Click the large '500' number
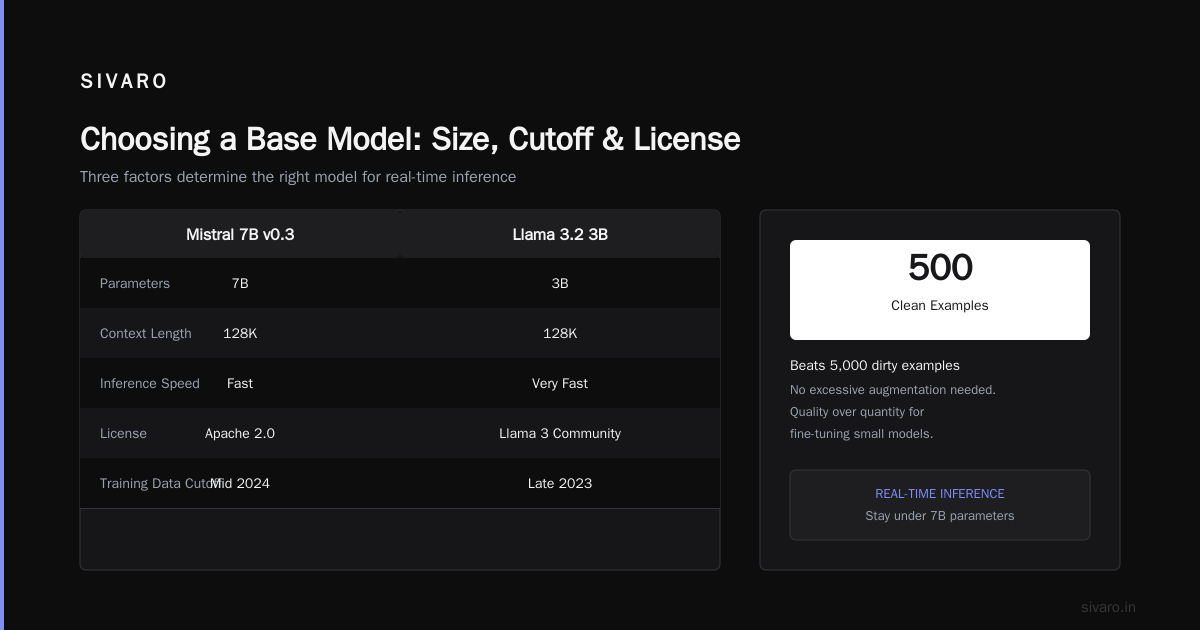This screenshot has width=1200, height=630. point(940,268)
